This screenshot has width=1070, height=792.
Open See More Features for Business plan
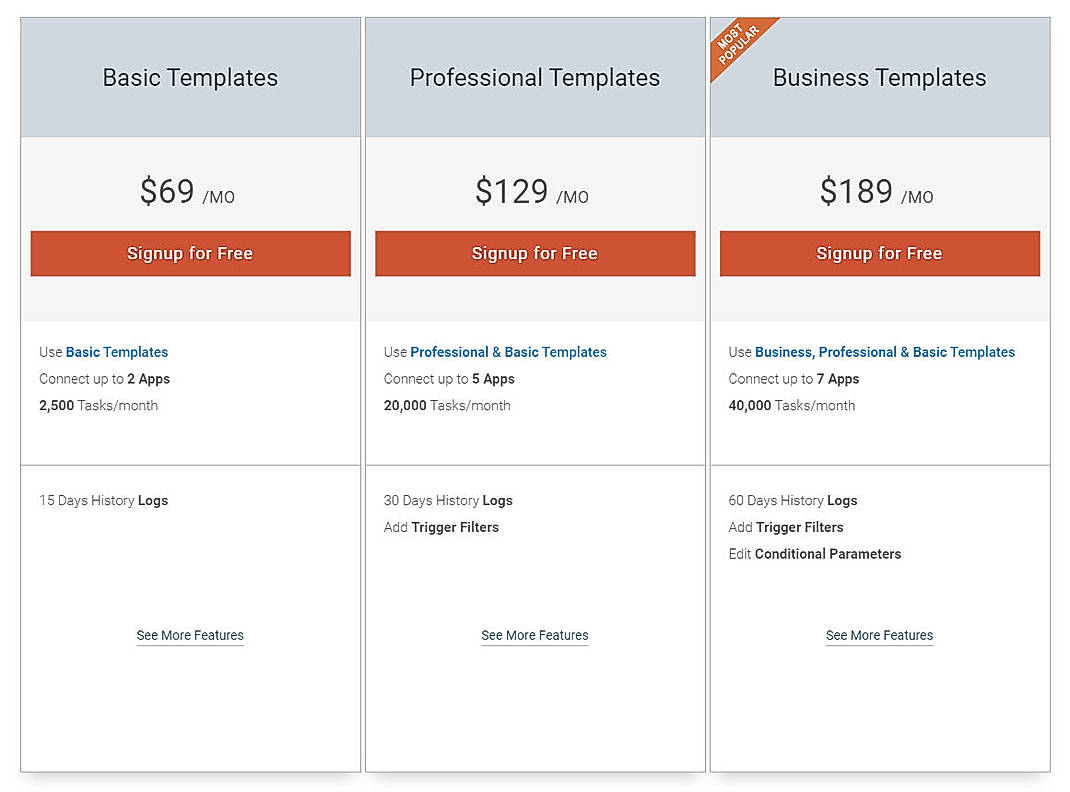(x=879, y=635)
